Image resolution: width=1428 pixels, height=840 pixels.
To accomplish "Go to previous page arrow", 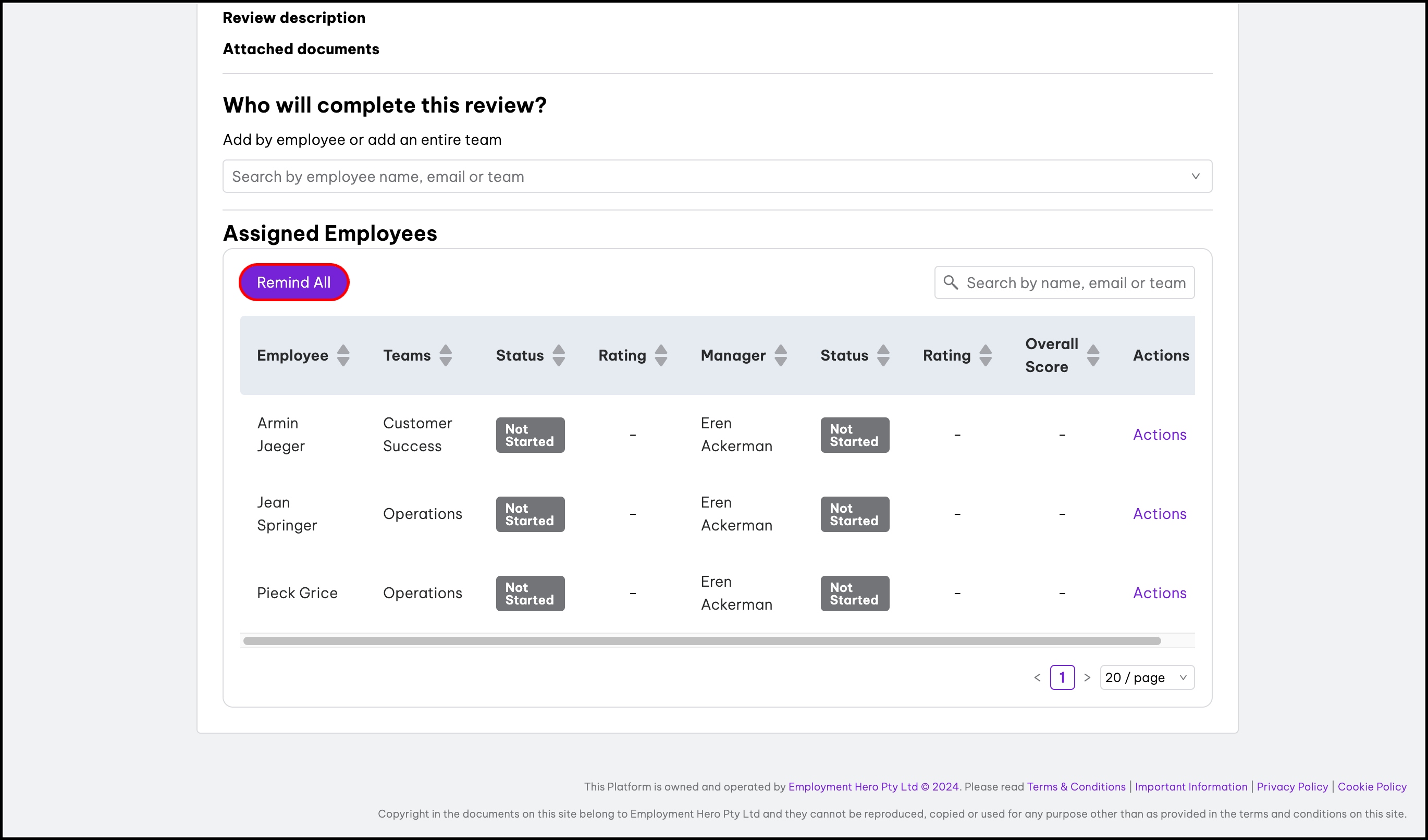I will tap(1037, 677).
